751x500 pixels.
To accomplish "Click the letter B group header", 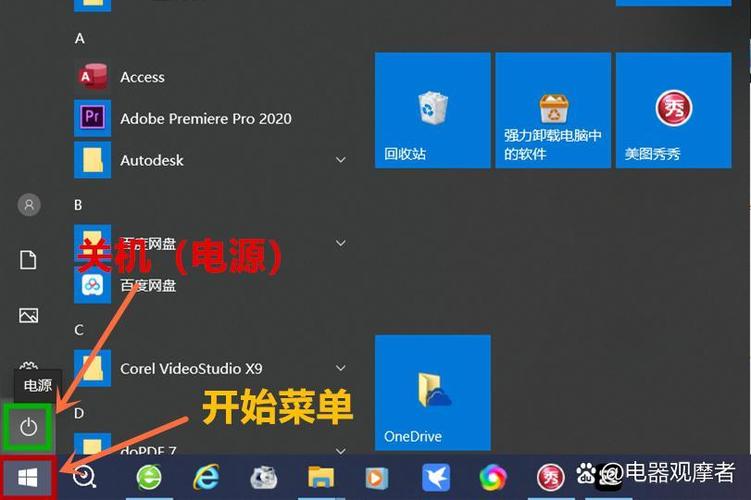I will 78,205.
